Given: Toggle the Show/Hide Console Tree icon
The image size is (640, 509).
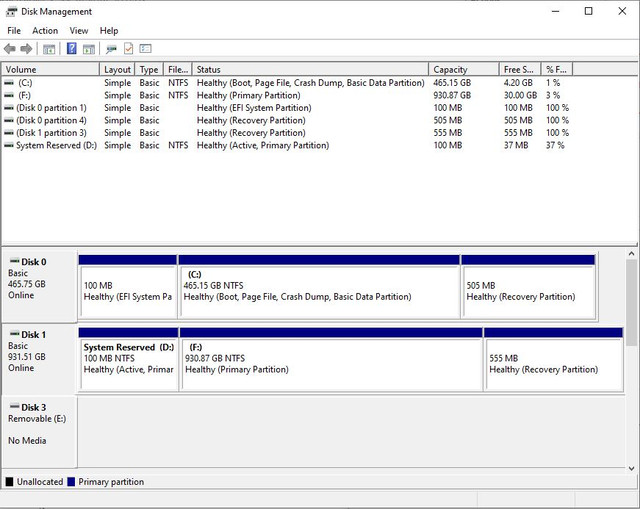Looking at the screenshot, I should [49, 49].
